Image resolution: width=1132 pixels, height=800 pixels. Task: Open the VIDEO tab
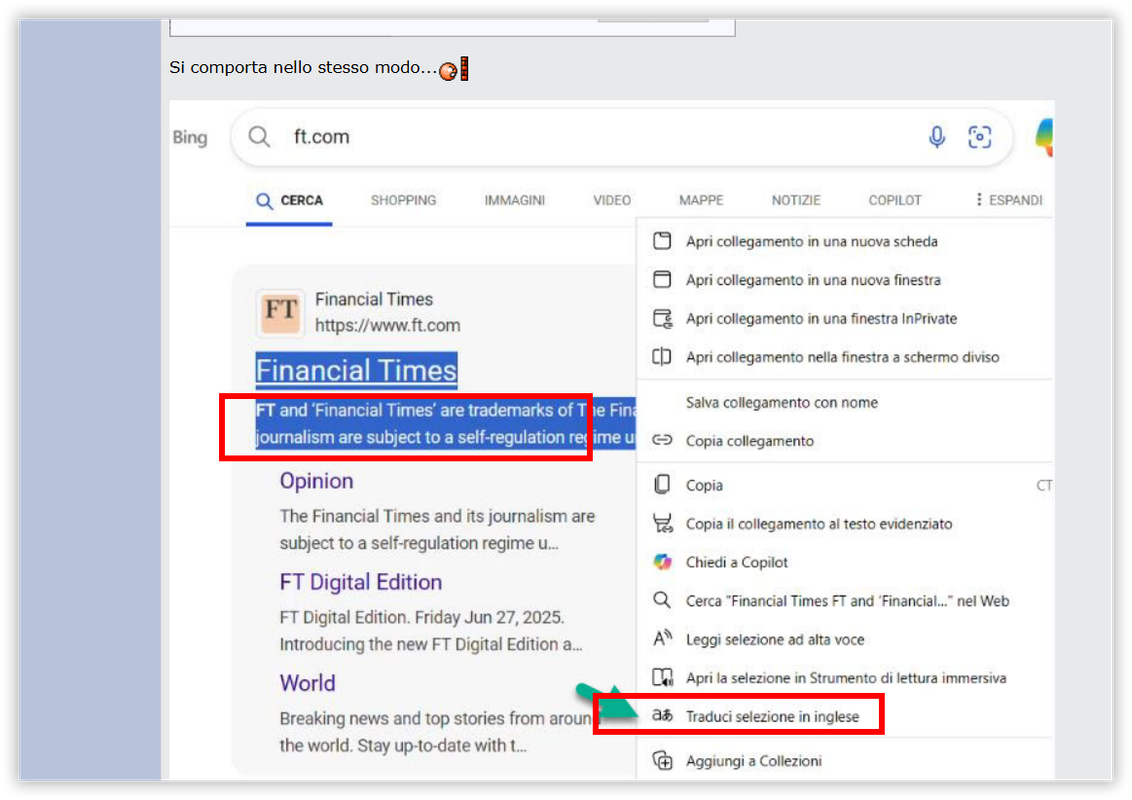pos(612,200)
